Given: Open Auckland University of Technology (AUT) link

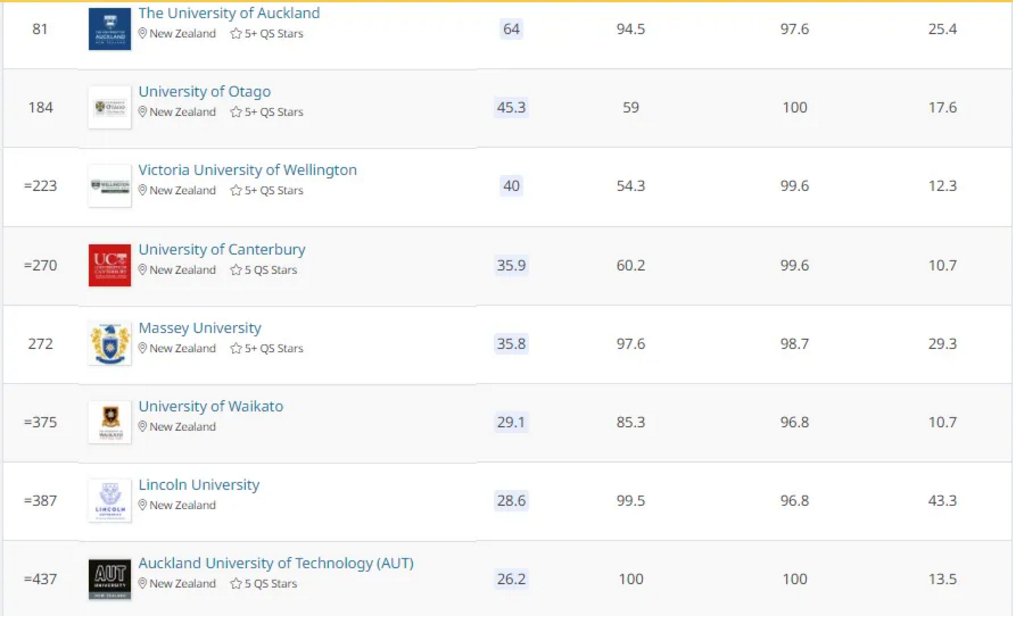Looking at the screenshot, I should click(x=276, y=563).
